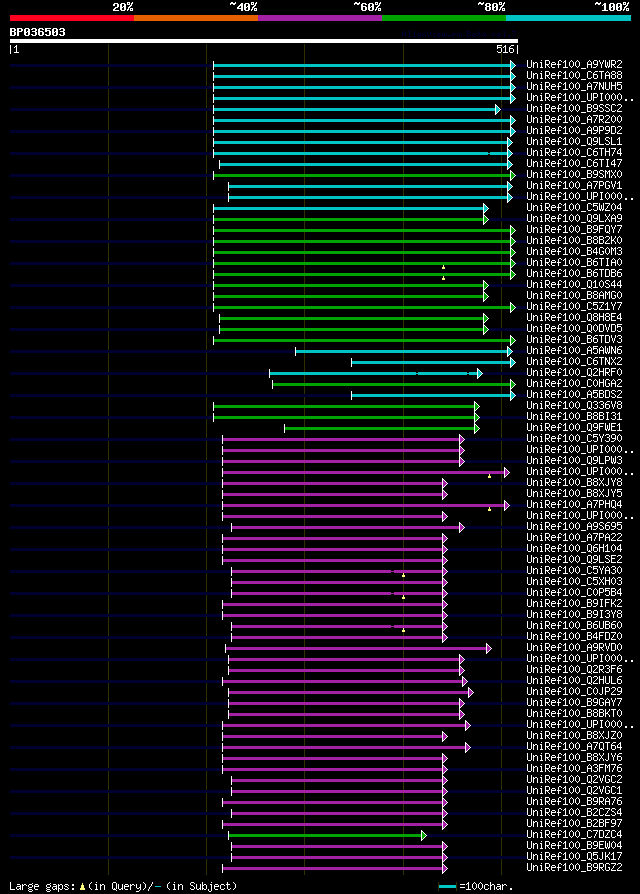Select the UniRef100_C0HGA2 hit label

coord(574,384)
